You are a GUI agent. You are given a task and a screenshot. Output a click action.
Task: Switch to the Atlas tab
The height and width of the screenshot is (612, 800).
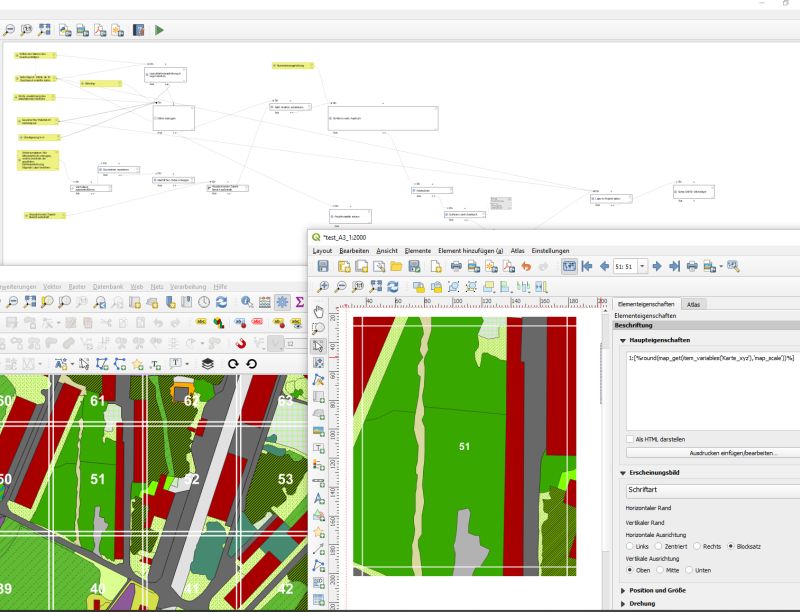(x=691, y=305)
